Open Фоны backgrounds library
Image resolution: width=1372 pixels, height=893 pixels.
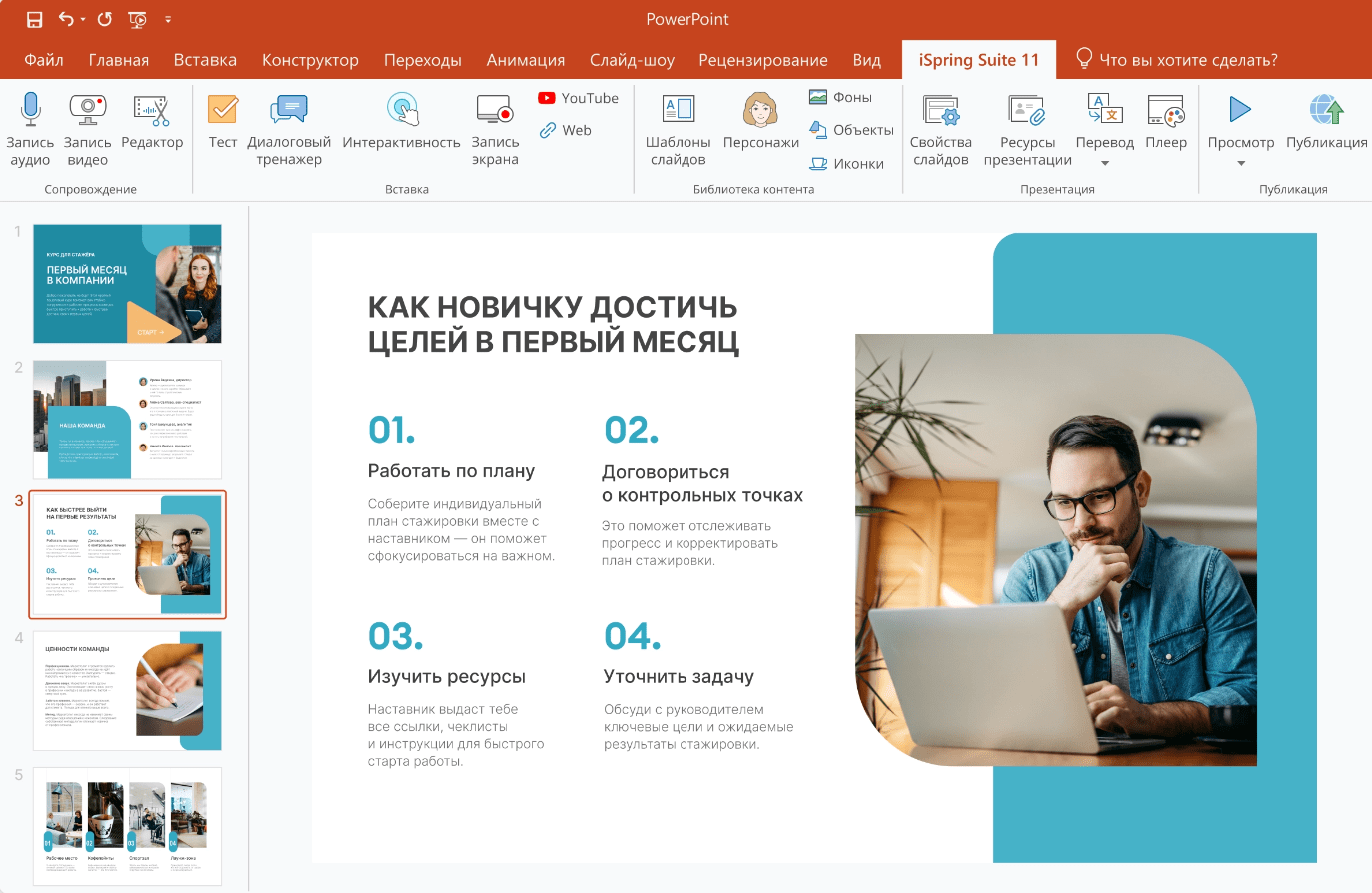pos(840,97)
